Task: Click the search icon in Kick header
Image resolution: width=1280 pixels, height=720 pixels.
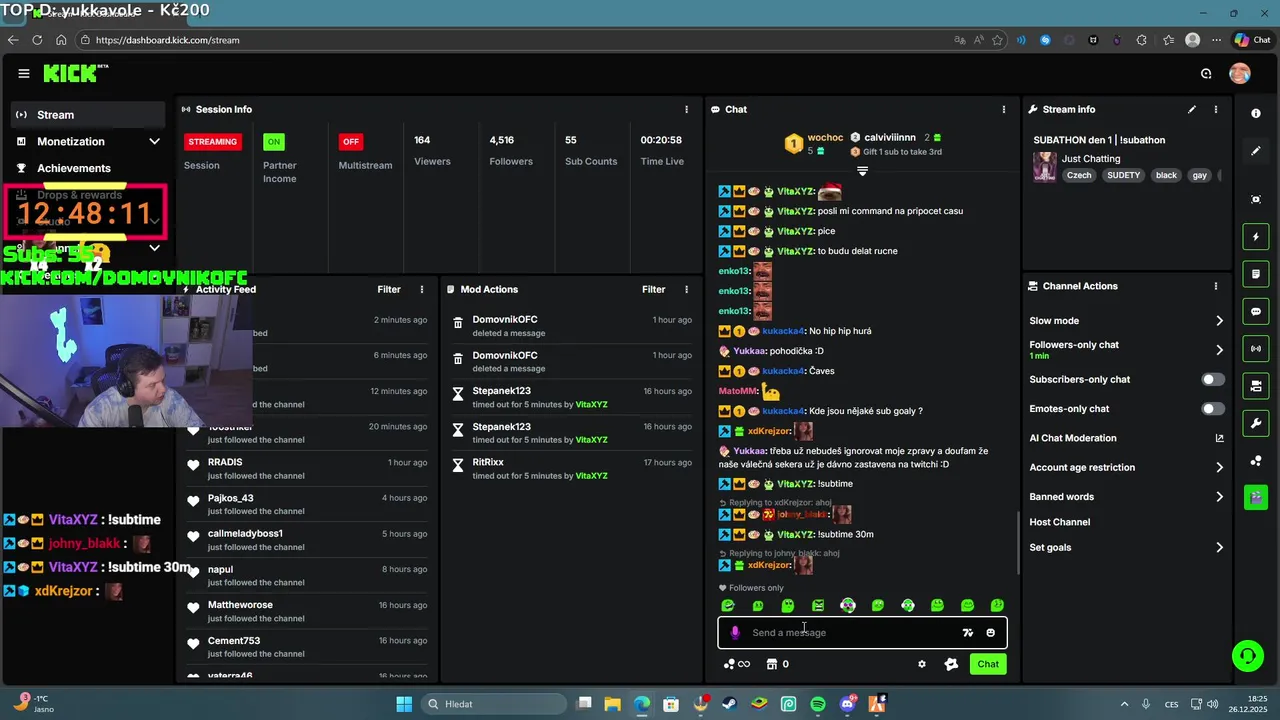Action: coord(1206,73)
